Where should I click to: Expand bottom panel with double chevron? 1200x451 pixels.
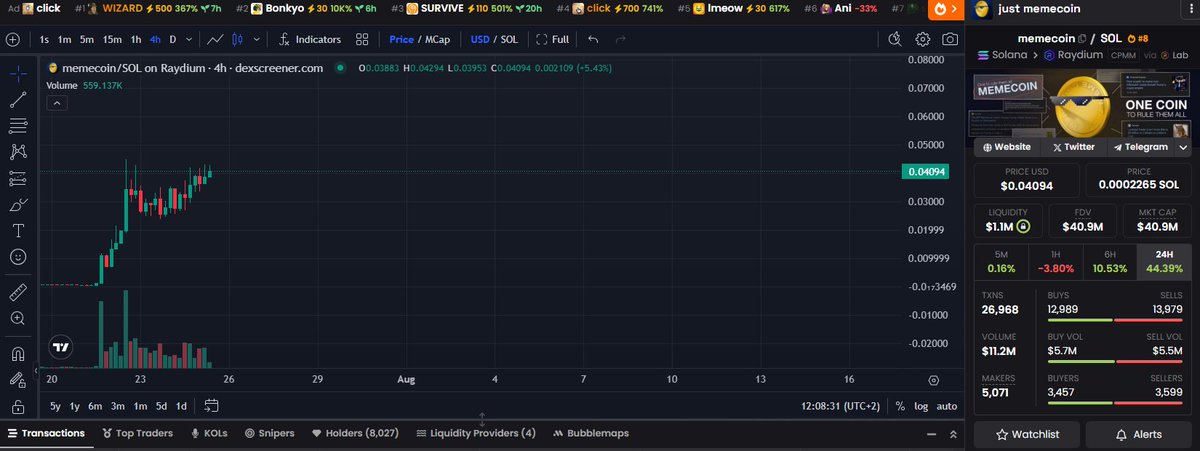[953, 434]
